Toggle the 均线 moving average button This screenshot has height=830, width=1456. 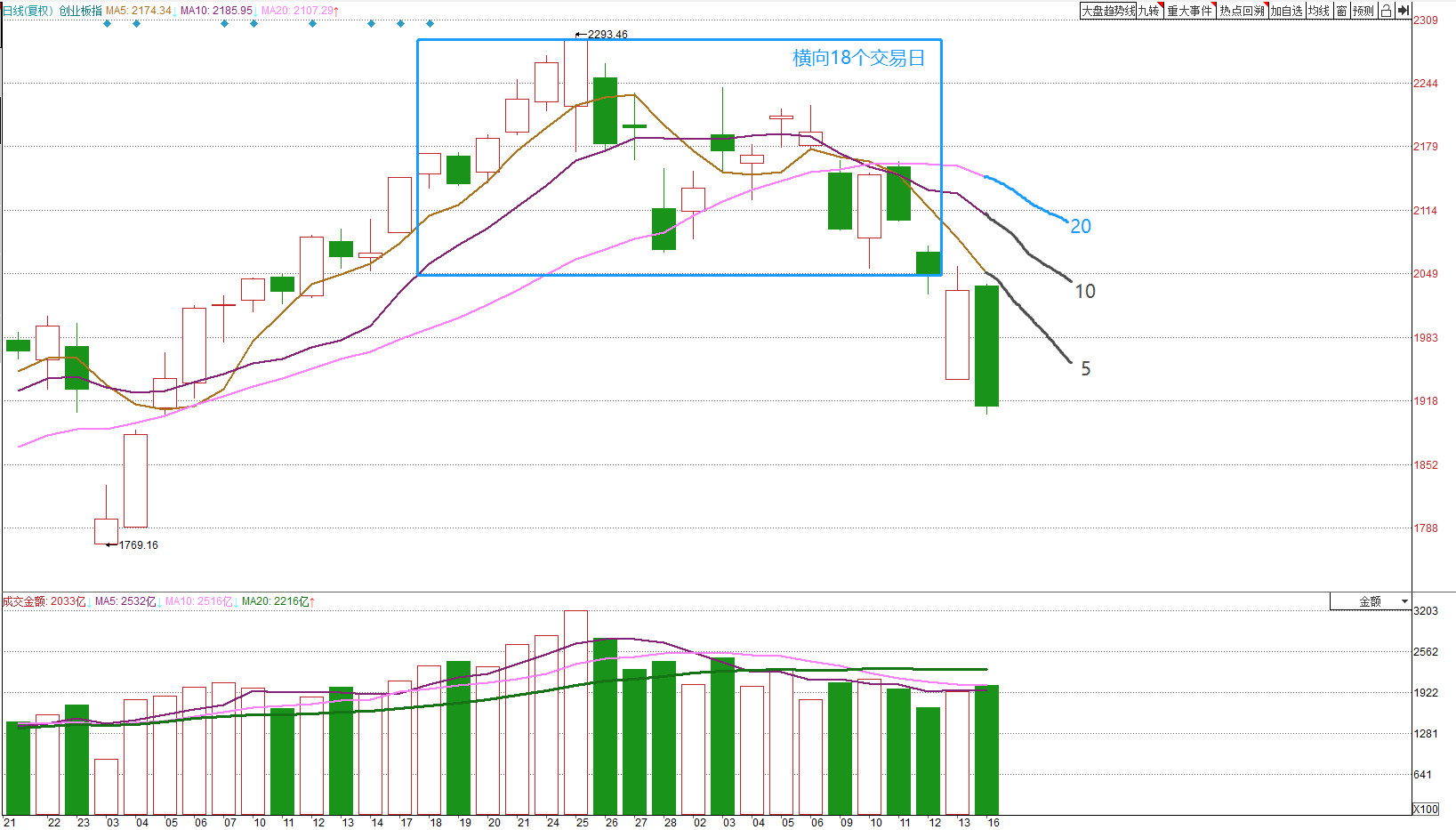click(x=1319, y=11)
